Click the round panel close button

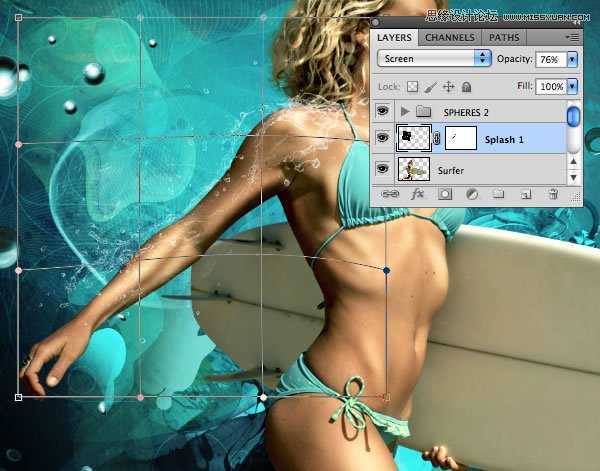(375, 23)
